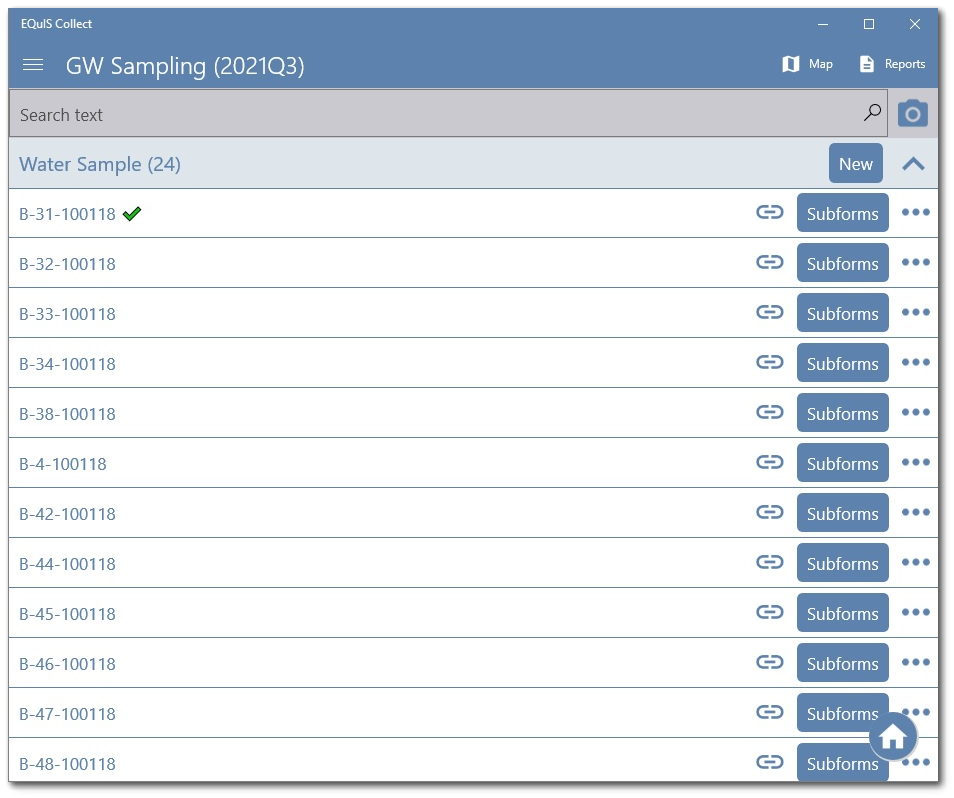Select the B-47-100118 sample record
This screenshot has height=798, width=954.
tap(67, 713)
